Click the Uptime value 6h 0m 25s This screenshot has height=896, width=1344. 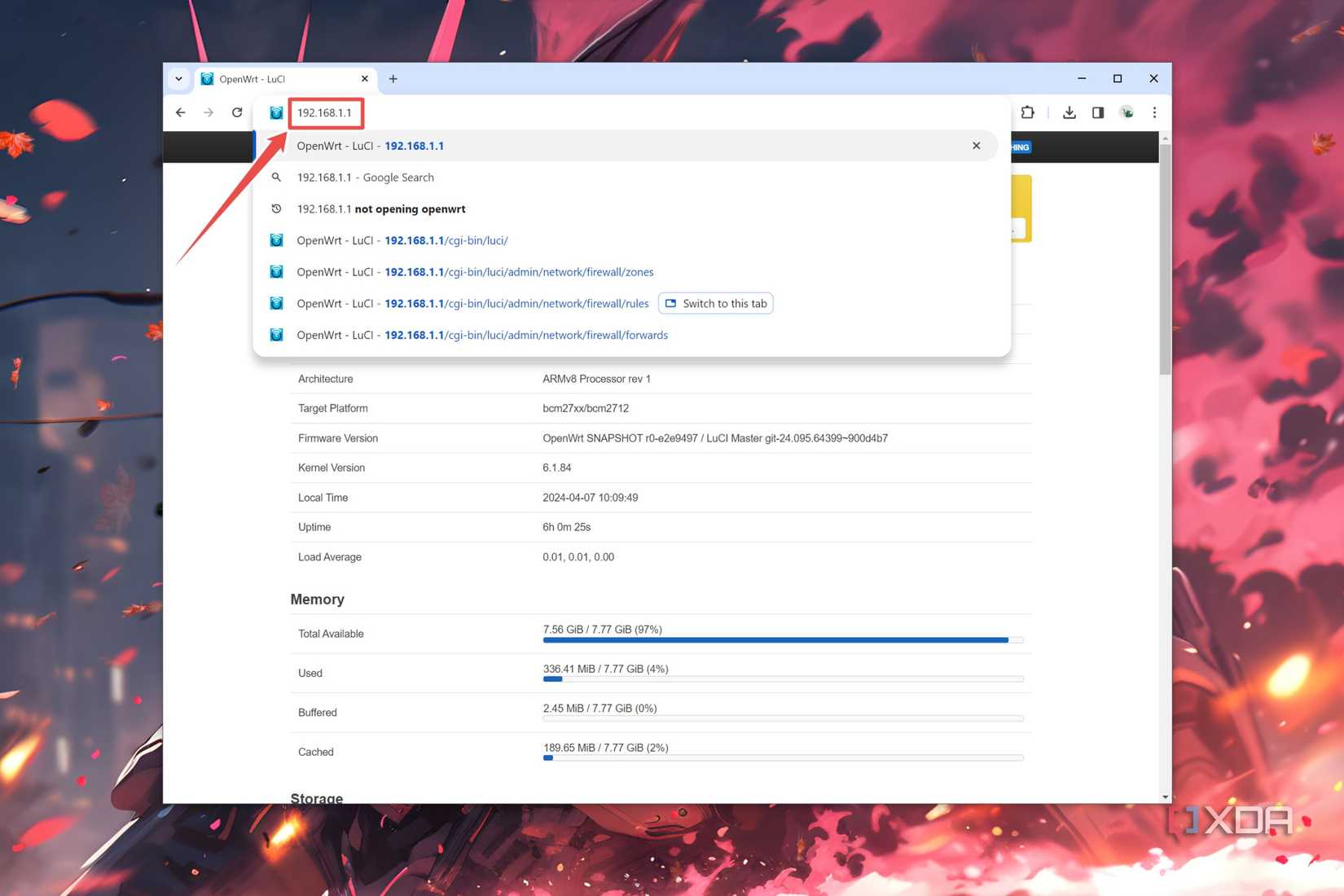click(567, 527)
